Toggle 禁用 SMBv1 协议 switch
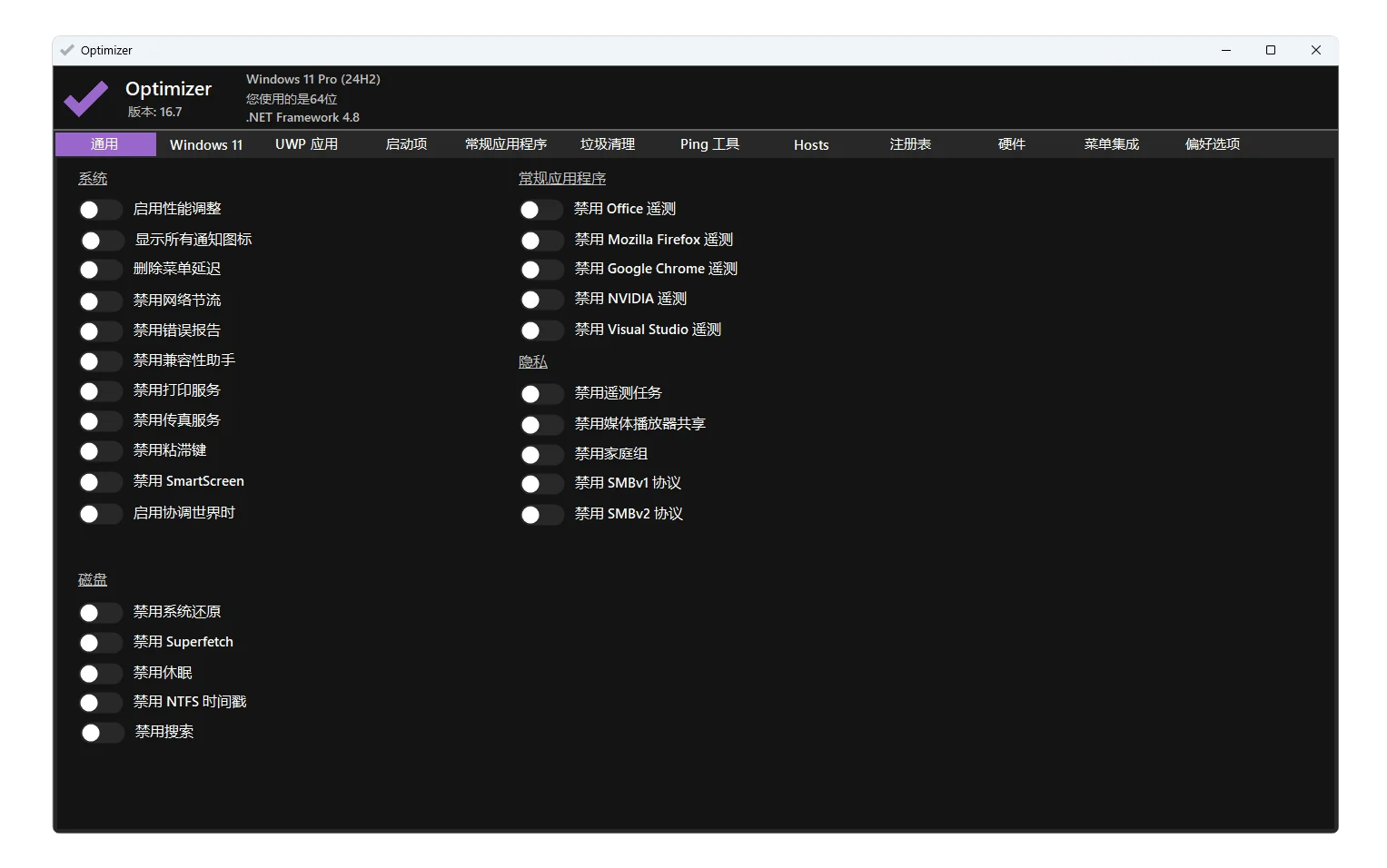Screen dimensions: 1387x868 541,484
